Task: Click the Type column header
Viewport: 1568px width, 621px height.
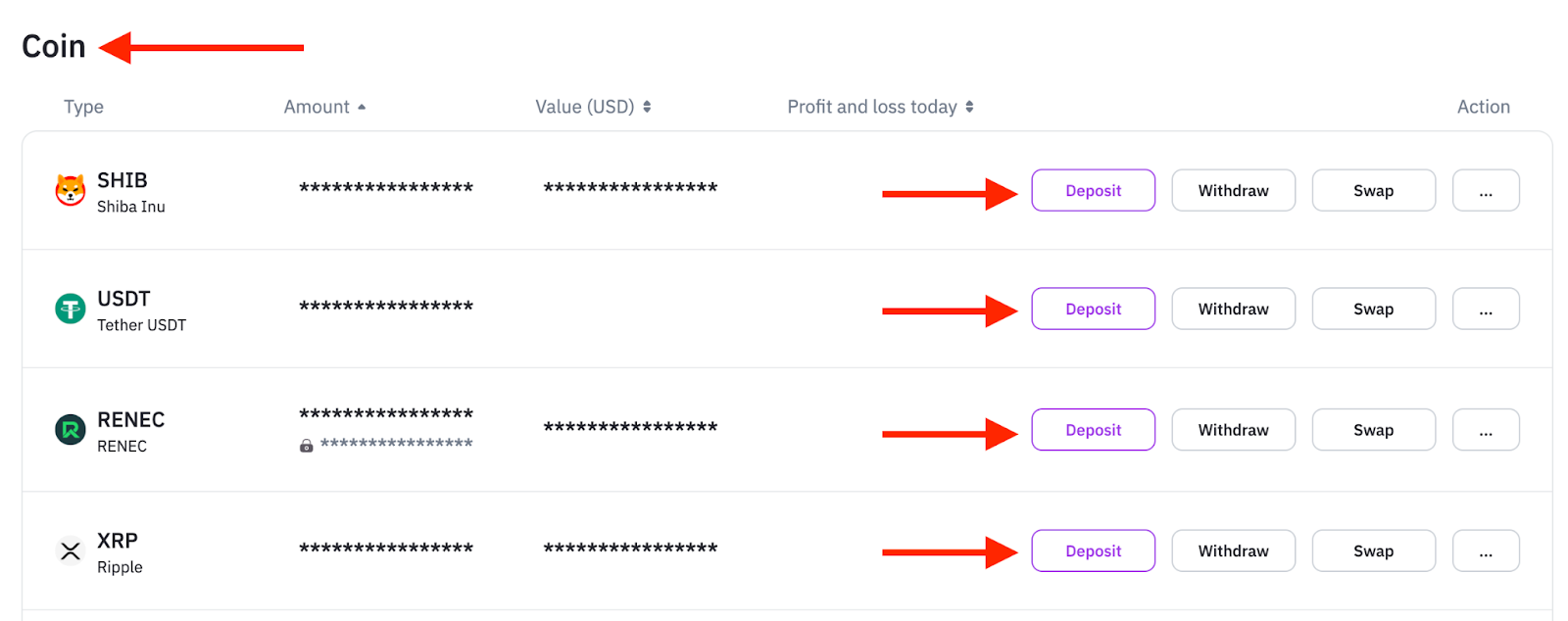Action: (83, 107)
